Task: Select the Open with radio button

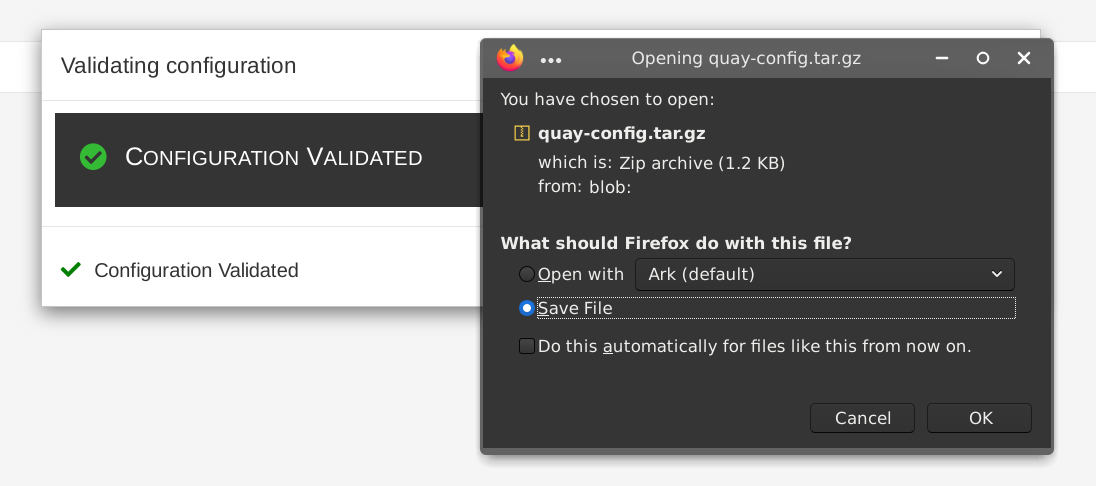Action: pyautogui.click(x=526, y=274)
